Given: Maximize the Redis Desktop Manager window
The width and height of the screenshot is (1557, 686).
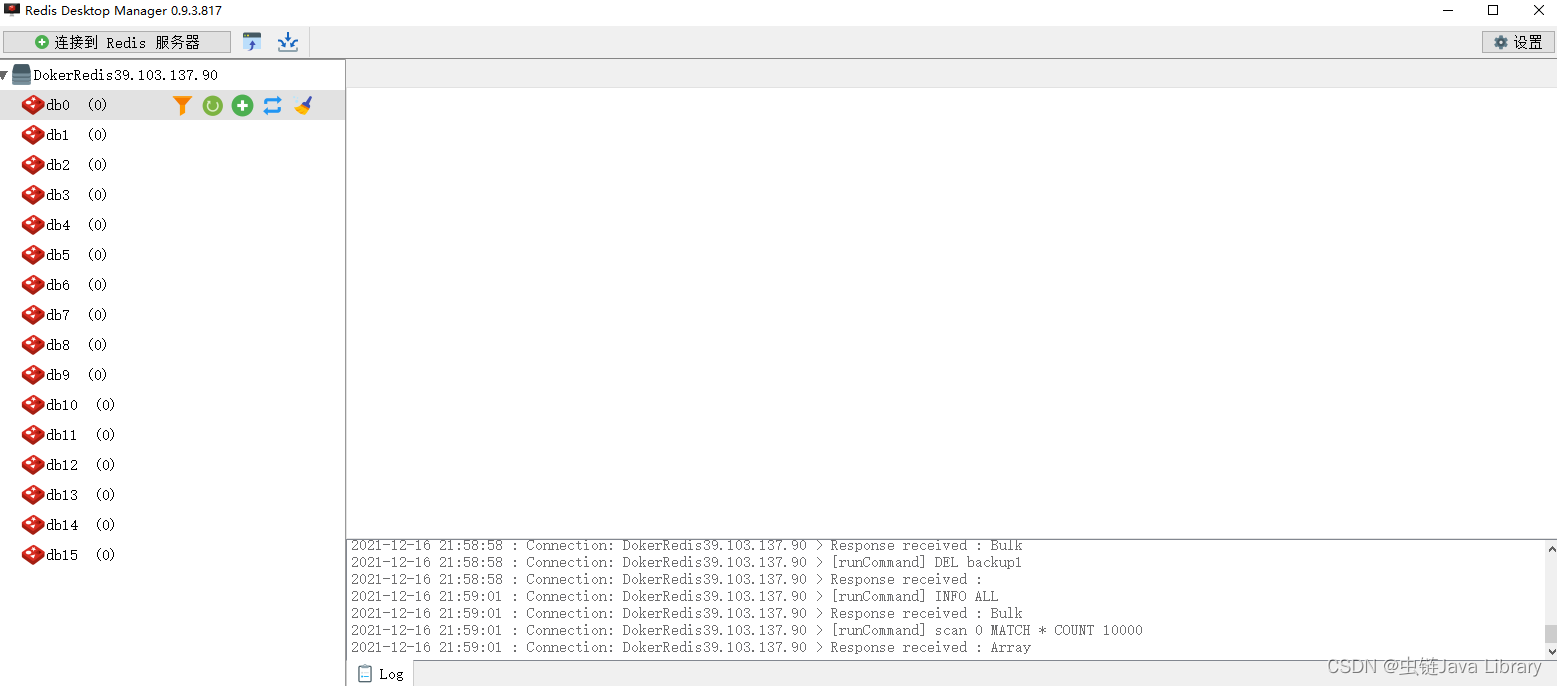Looking at the screenshot, I should click(1493, 10).
